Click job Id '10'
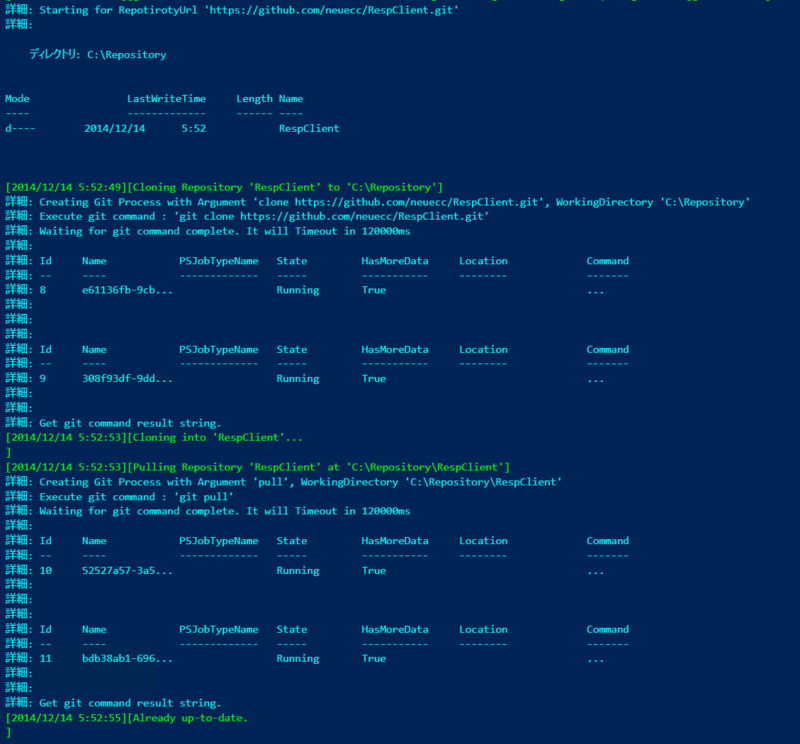Viewport: 800px width, 744px height. [x=46, y=571]
